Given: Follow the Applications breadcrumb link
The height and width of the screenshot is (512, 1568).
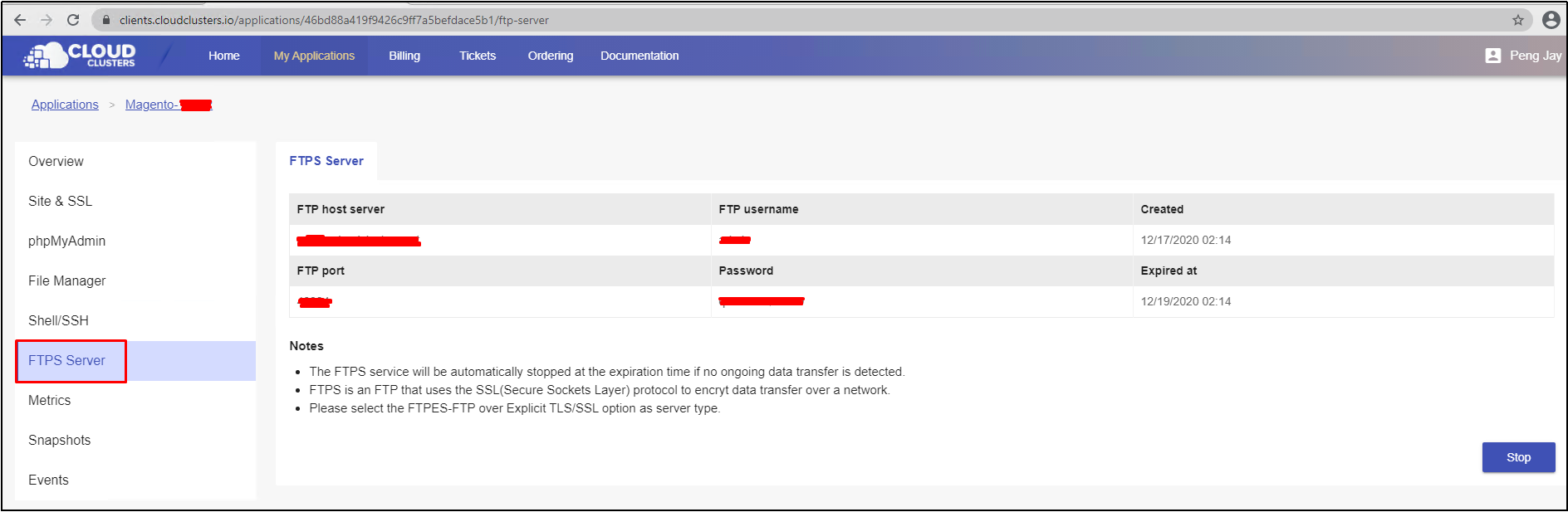Looking at the screenshot, I should [x=65, y=105].
